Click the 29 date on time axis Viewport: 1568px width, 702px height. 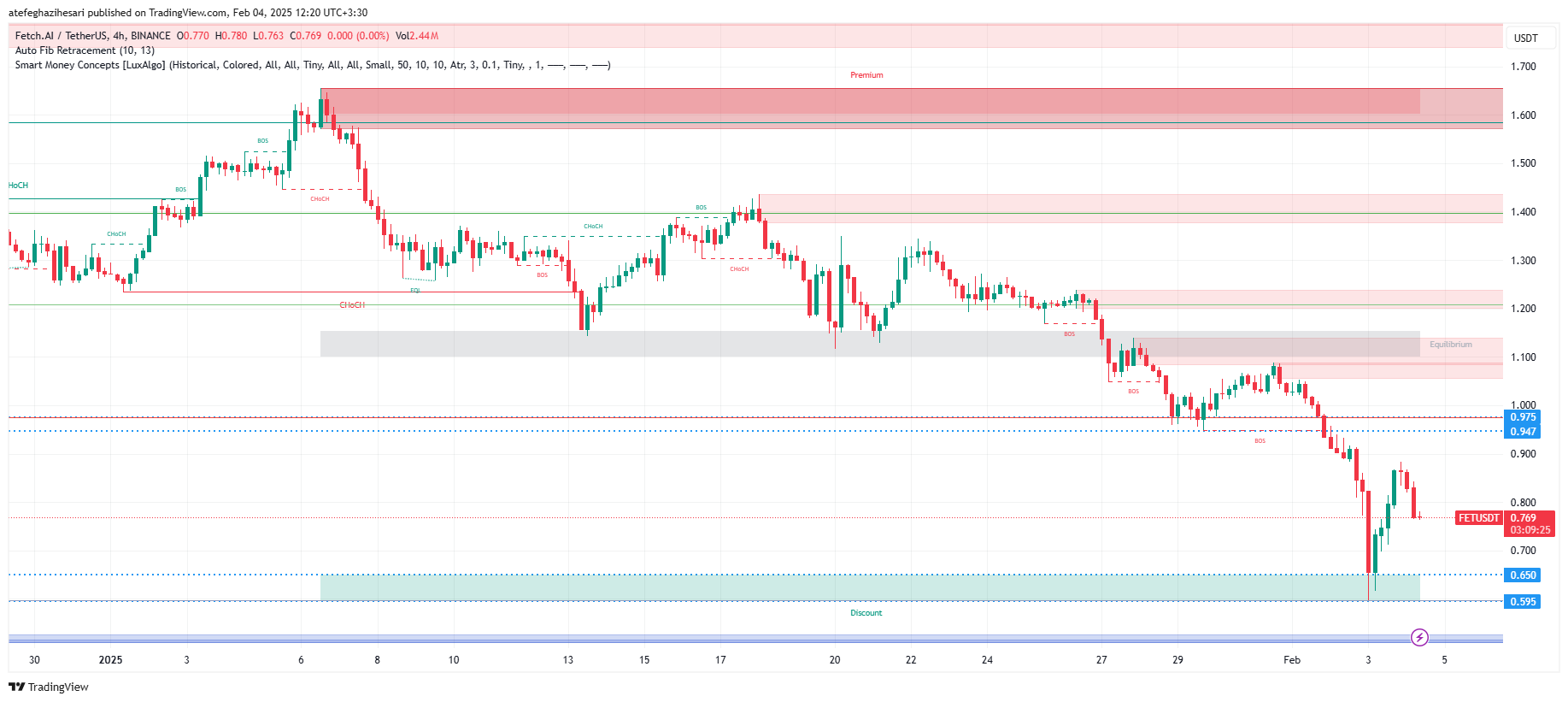tap(1178, 660)
